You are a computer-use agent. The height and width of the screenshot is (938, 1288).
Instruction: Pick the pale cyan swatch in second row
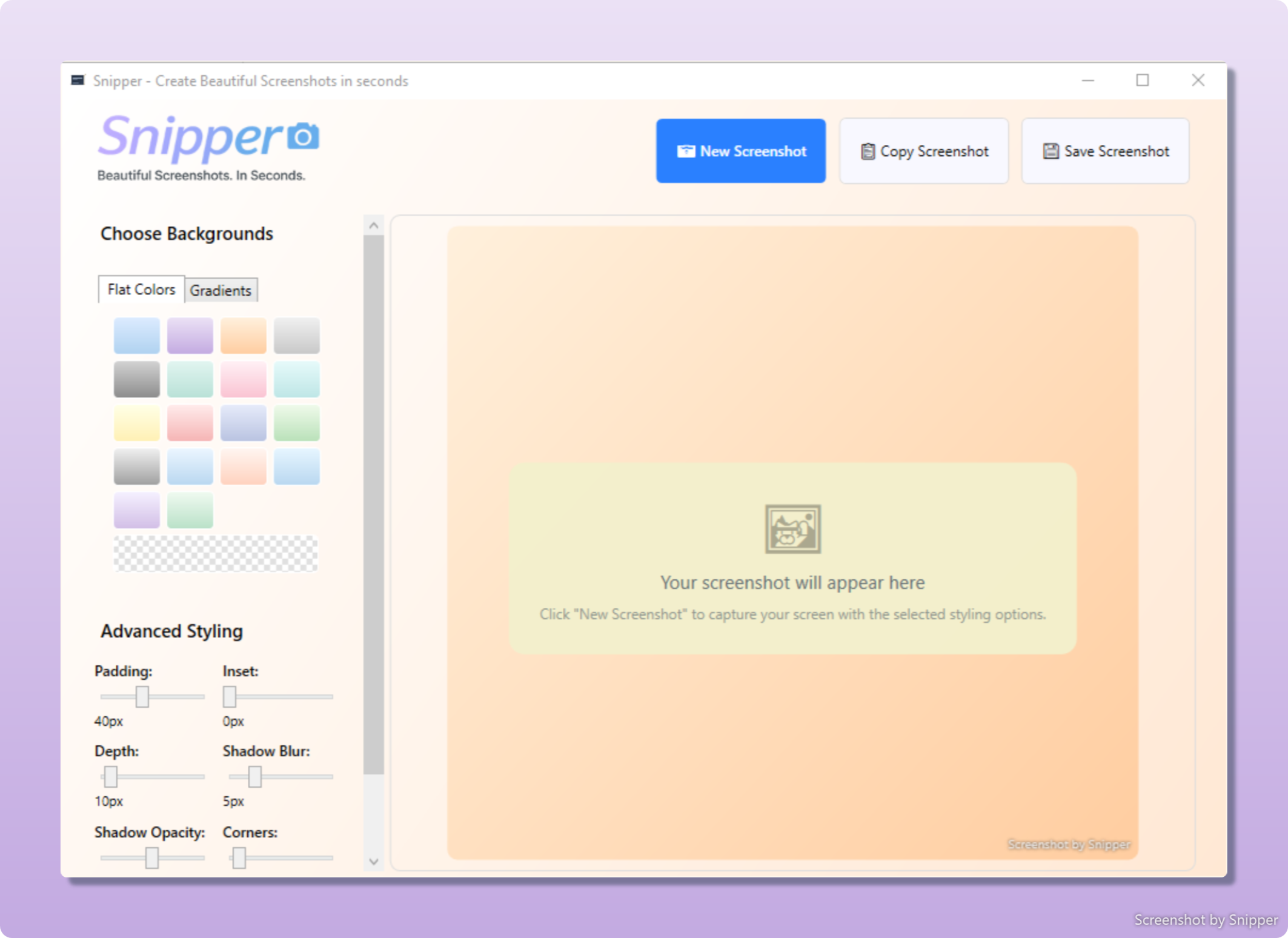(297, 379)
